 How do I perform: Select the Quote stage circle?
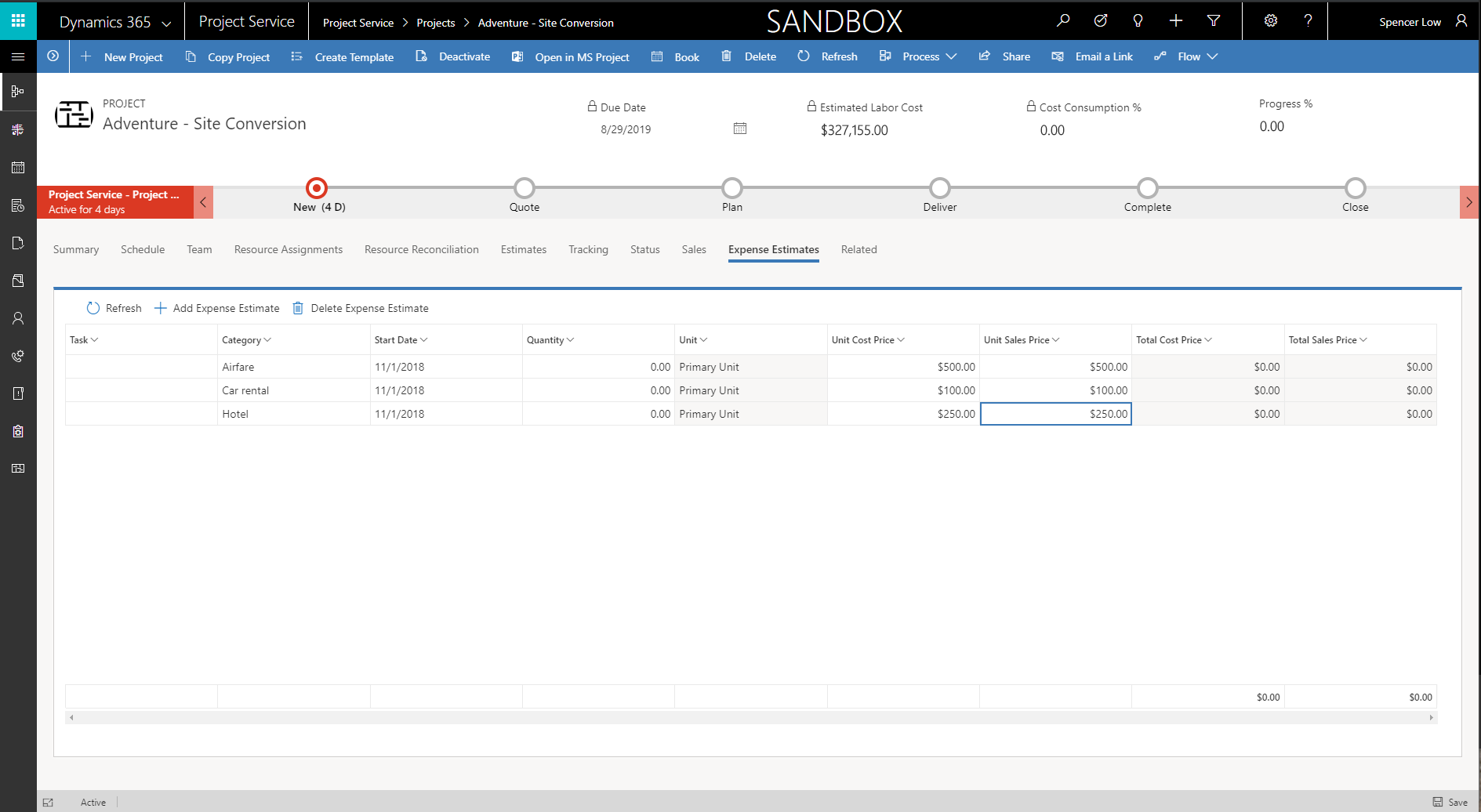click(525, 188)
